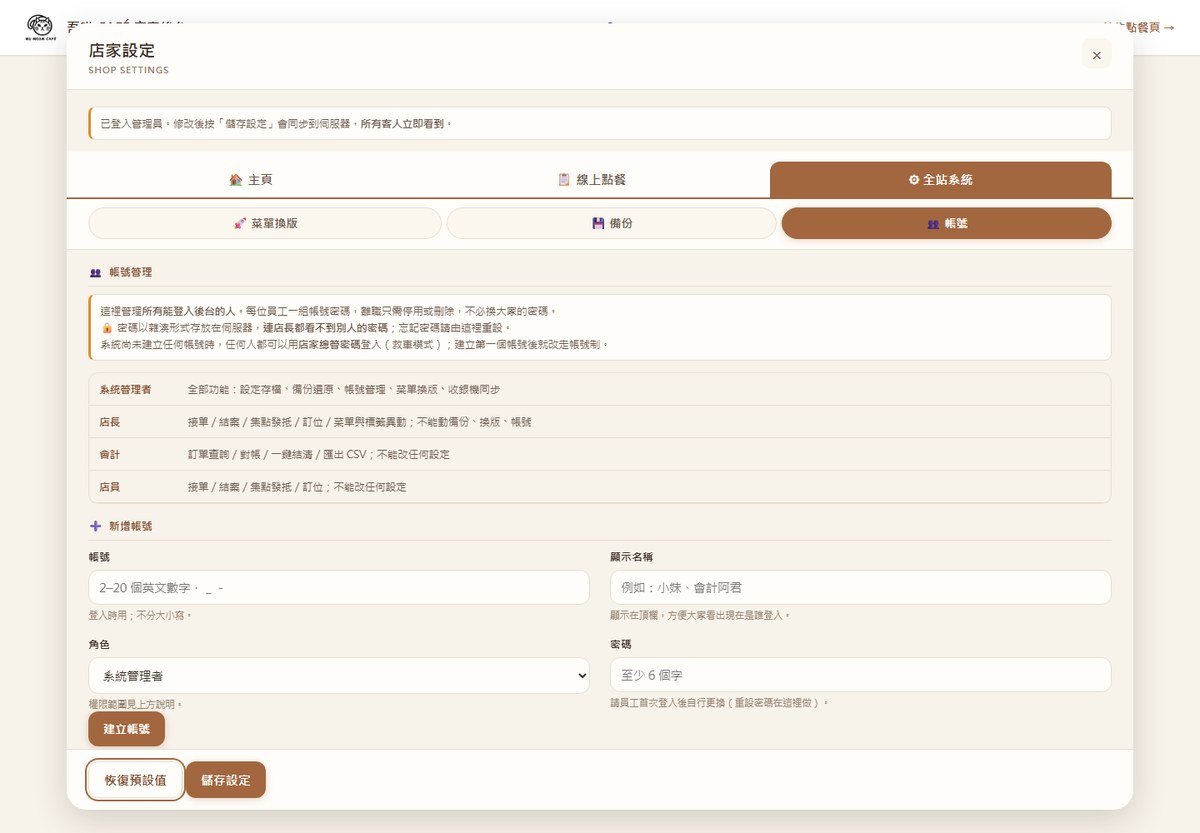
Task: Open the 菜單換版 sub-tab
Action: pyautogui.click(x=265, y=223)
